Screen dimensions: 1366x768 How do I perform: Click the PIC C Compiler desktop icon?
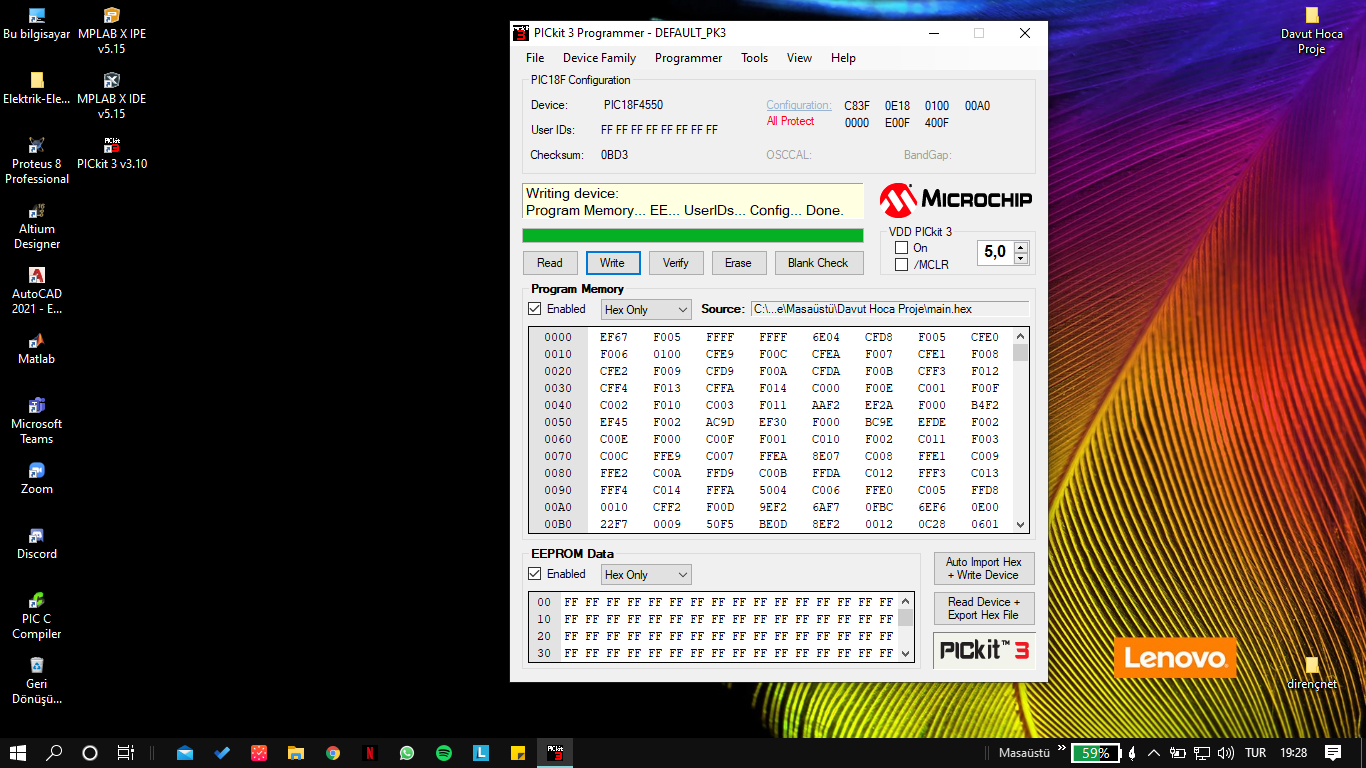click(37, 615)
